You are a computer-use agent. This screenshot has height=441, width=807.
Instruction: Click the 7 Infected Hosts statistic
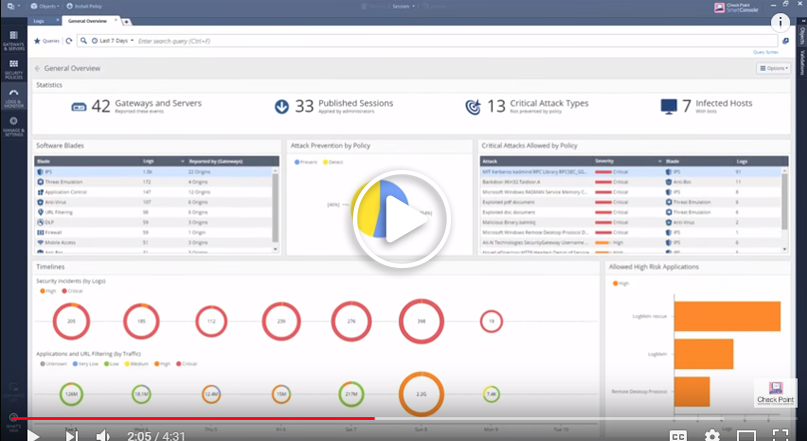(x=706, y=106)
